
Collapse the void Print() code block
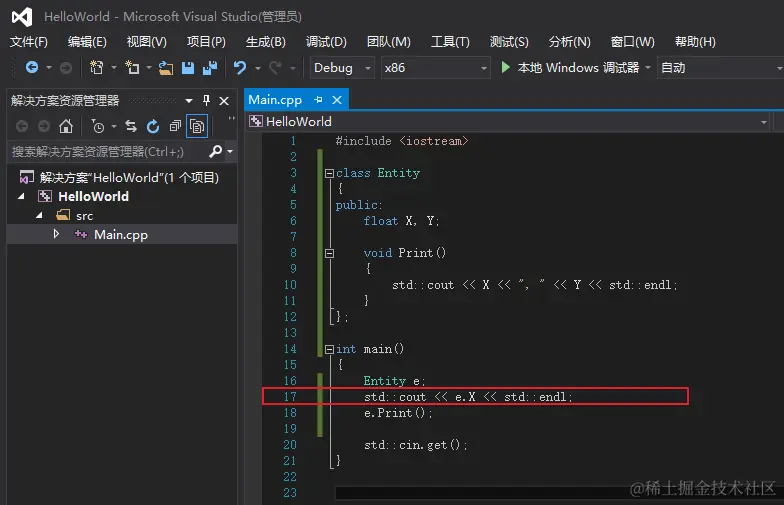[x=329, y=254]
